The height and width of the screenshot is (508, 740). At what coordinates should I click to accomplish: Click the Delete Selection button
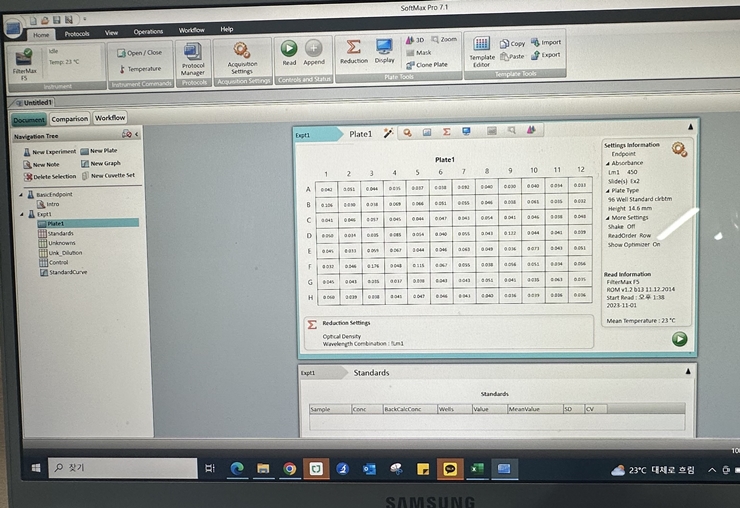48,176
